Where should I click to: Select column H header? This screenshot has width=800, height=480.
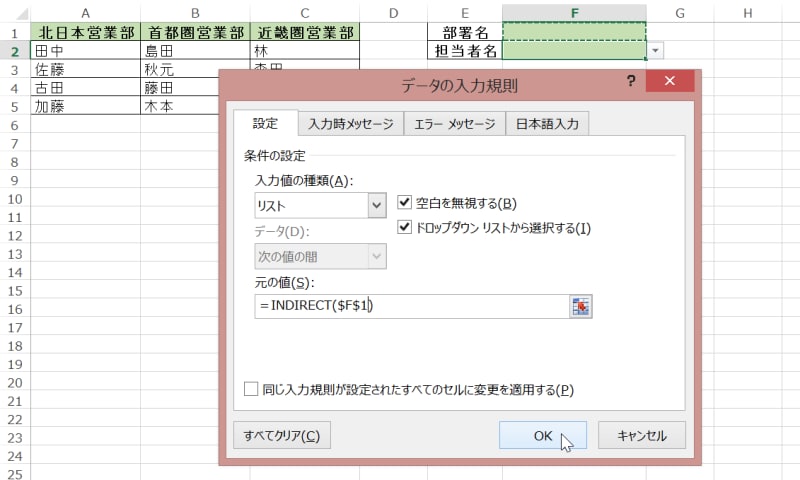click(747, 13)
